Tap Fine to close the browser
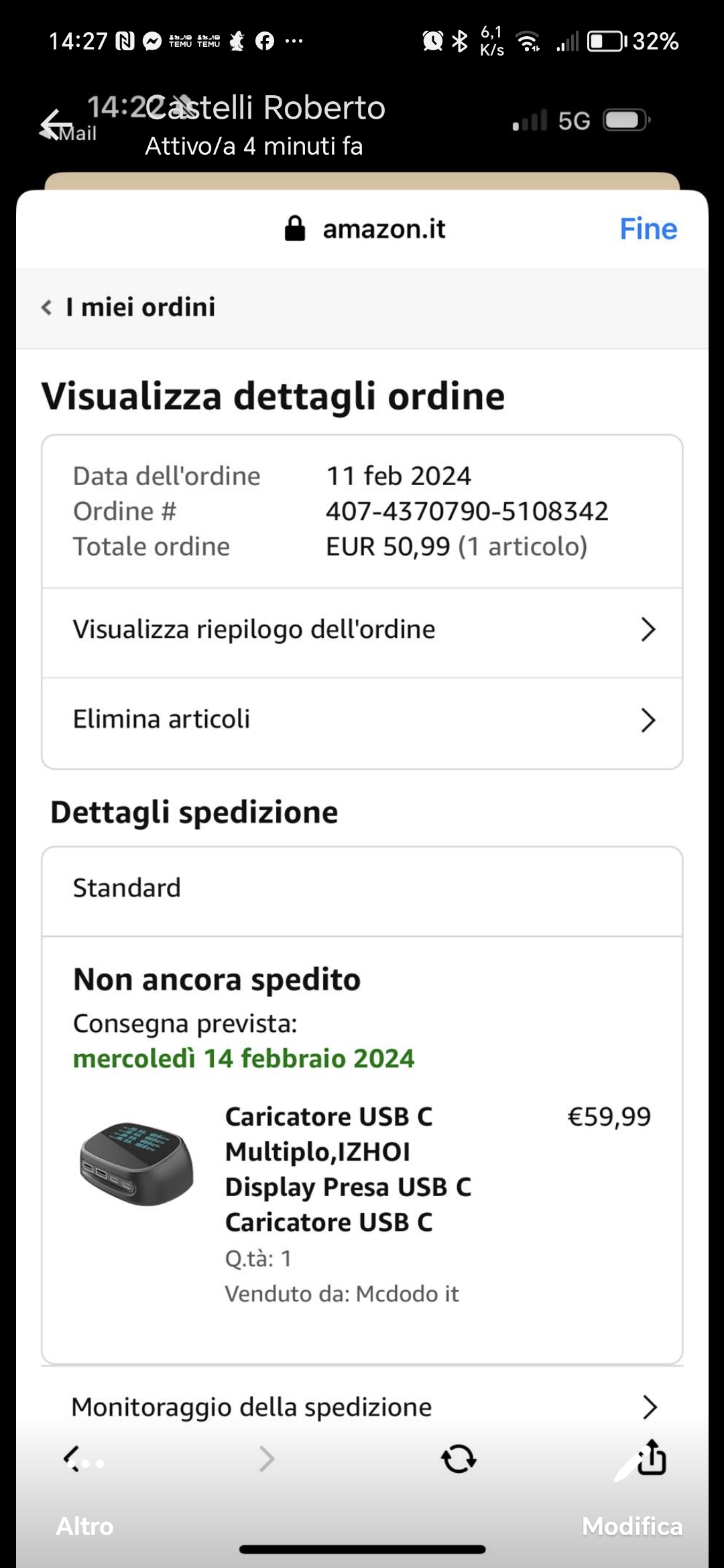This screenshot has height=1568, width=724. pyautogui.click(x=648, y=228)
